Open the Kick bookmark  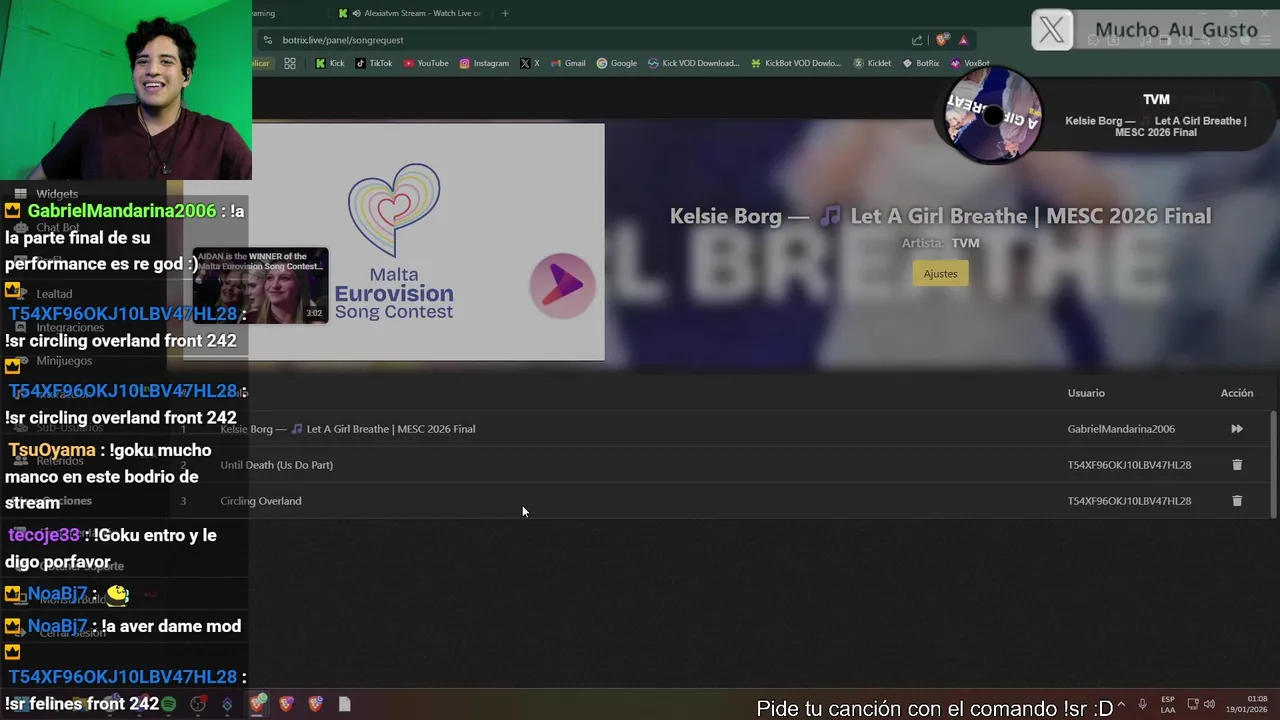pyautogui.click(x=330, y=63)
